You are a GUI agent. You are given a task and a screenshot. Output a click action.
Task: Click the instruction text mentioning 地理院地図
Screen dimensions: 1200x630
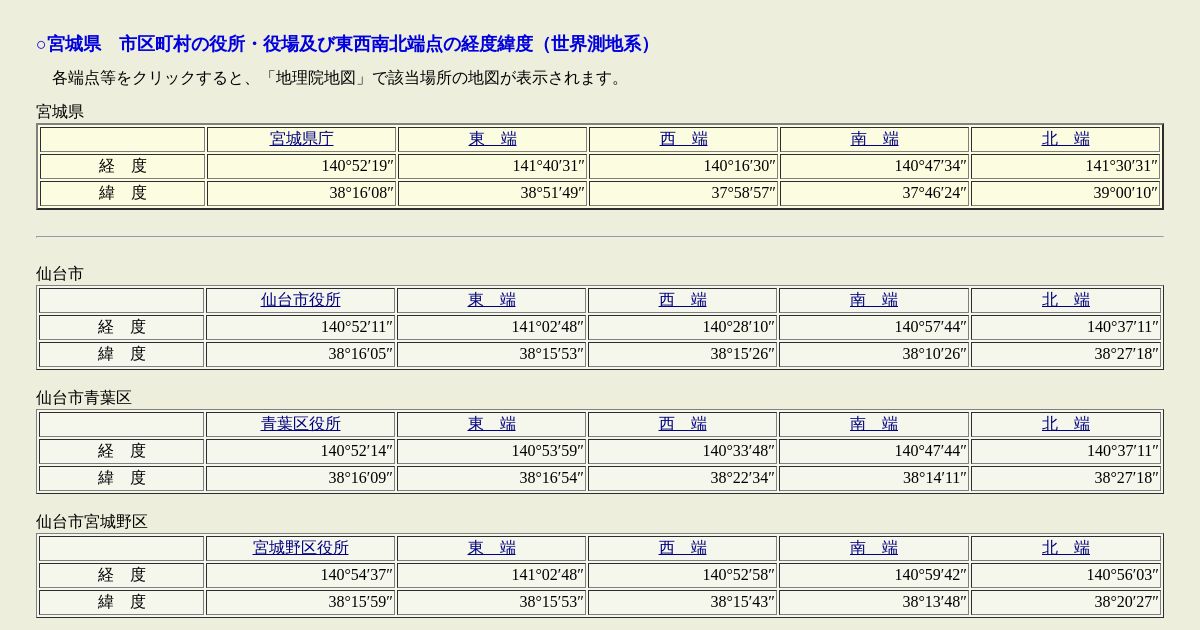tap(340, 78)
